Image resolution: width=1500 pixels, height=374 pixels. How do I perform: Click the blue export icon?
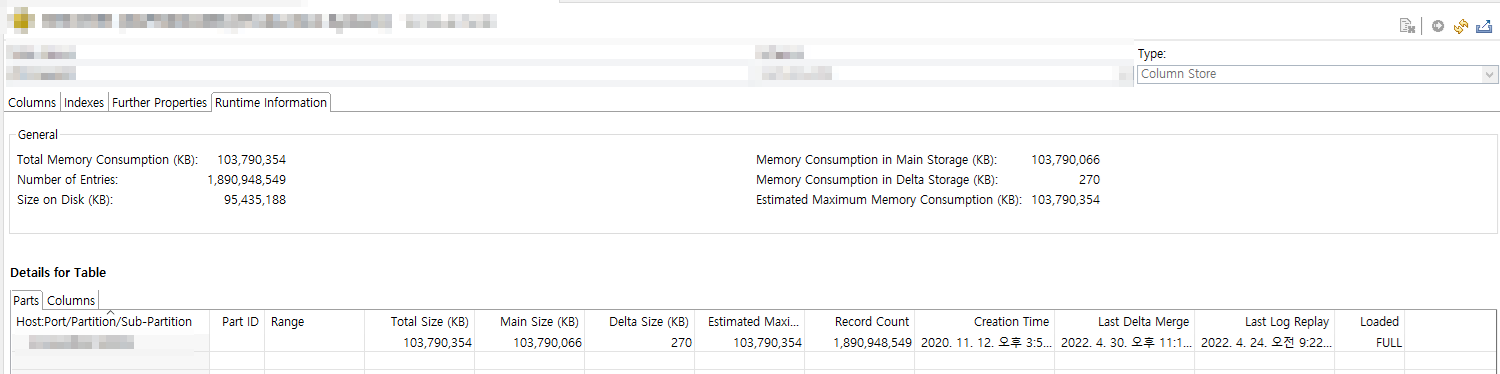tap(1484, 26)
